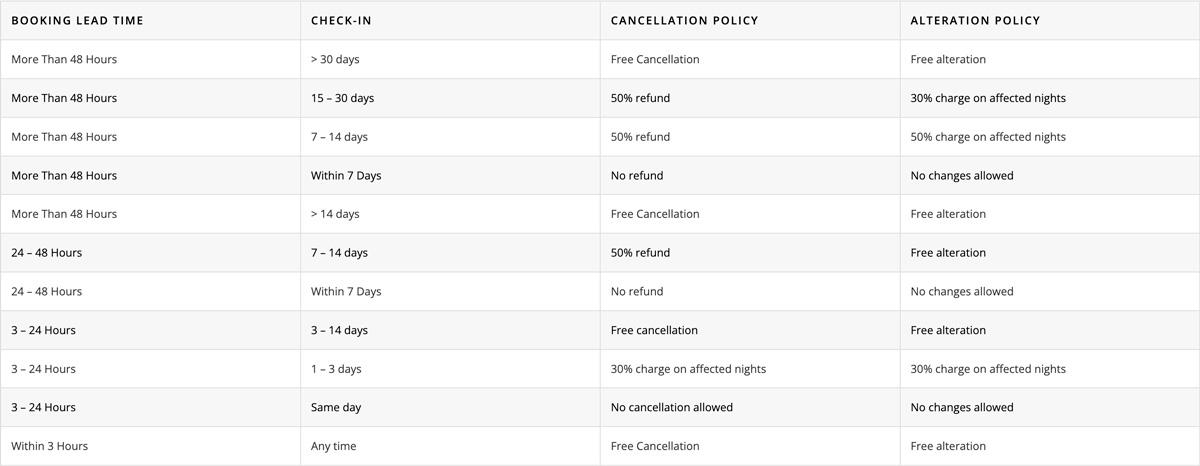Click 'Free alteration' in the 3 – 14 days row
The width and height of the screenshot is (1200, 466).
(948, 330)
